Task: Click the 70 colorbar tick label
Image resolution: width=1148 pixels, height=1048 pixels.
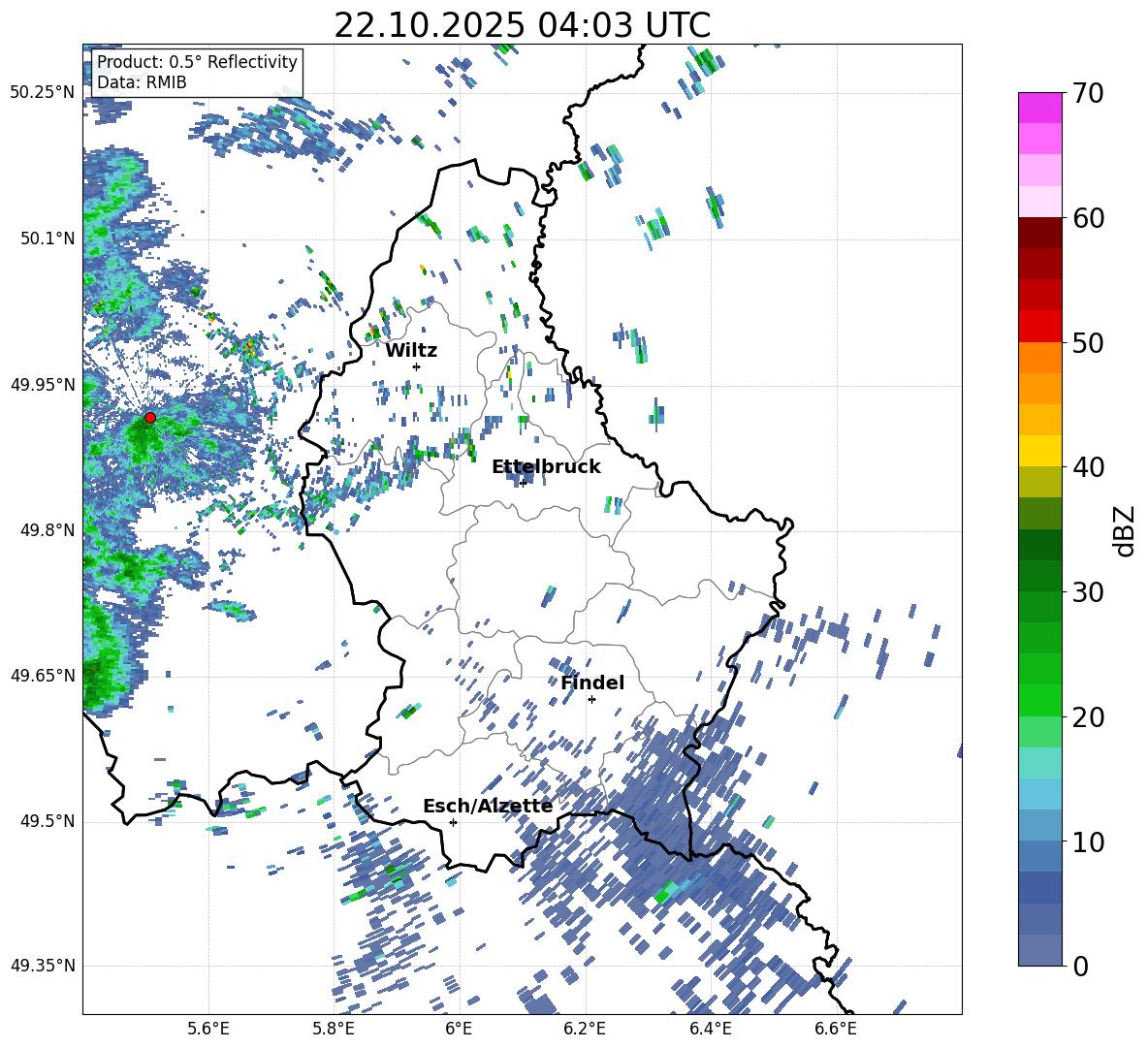Action: pyautogui.click(x=1087, y=94)
